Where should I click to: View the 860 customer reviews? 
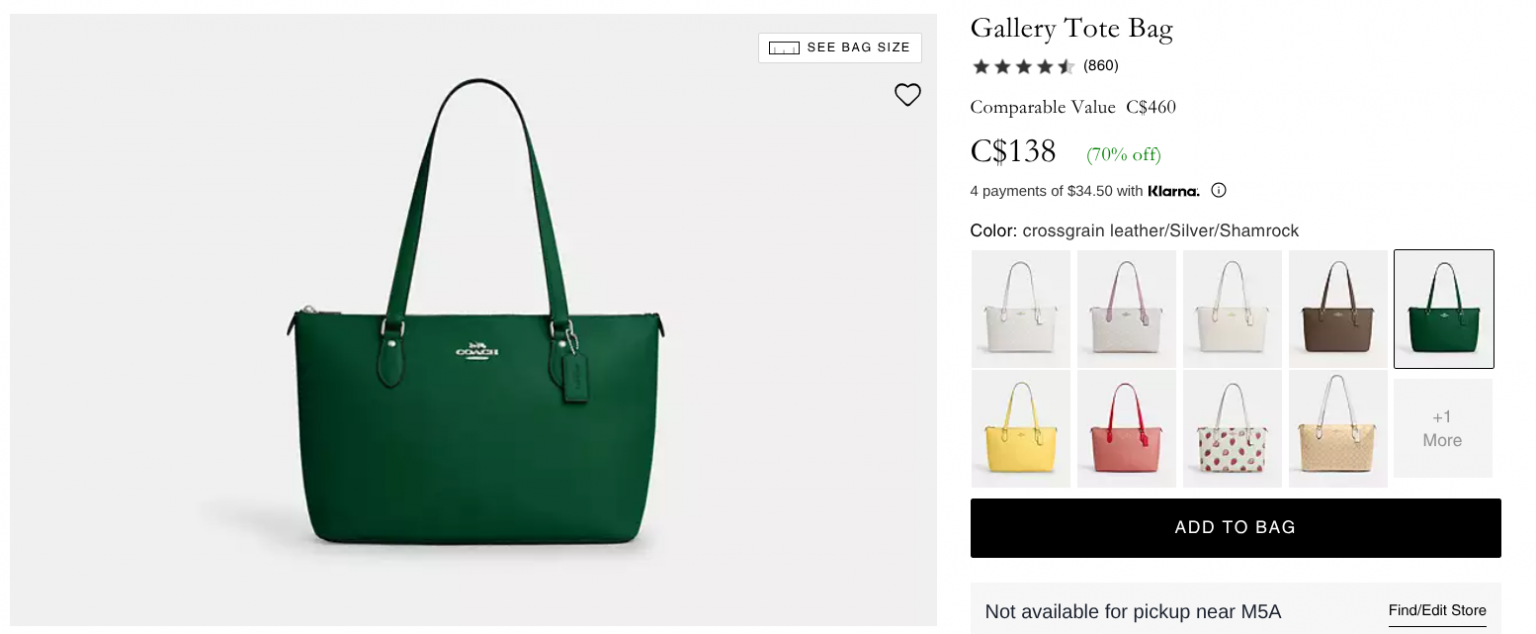point(1101,65)
